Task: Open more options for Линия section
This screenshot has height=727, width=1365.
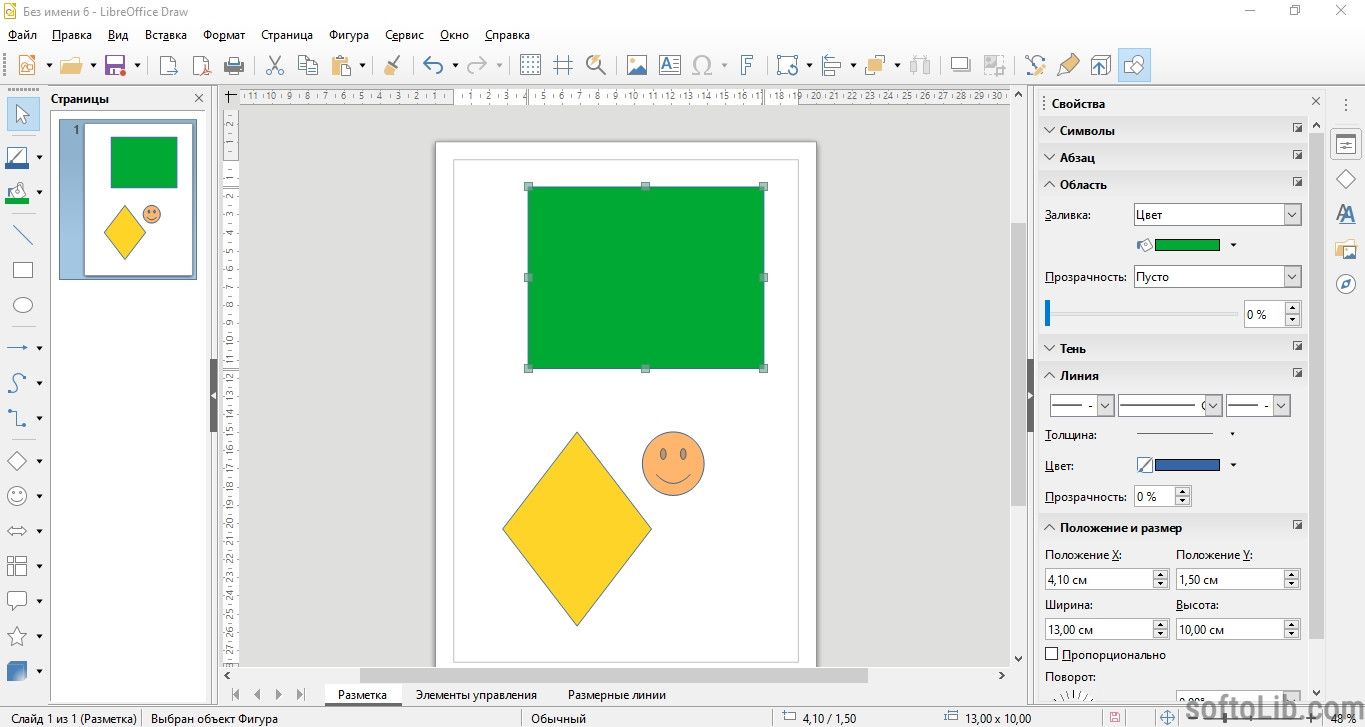Action: tap(1297, 374)
